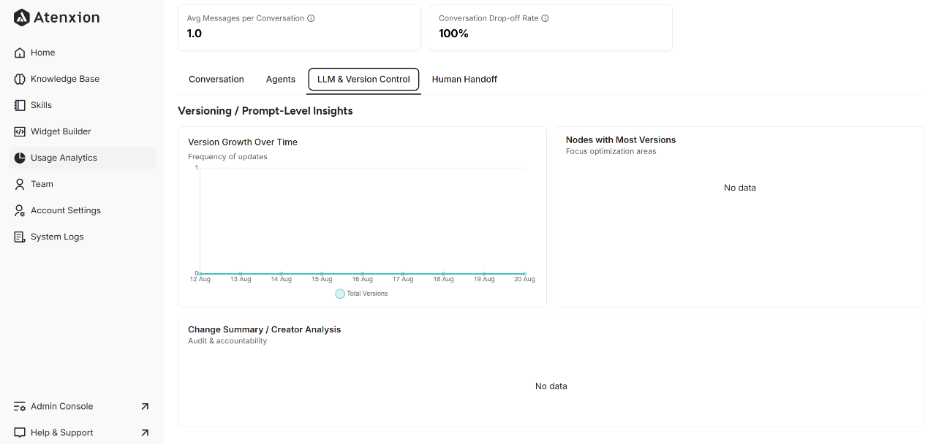The height and width of the screenshot is (444, 936).
Task: Click the Change Summary / Creator Analysis title
Action: [x=264, y=329]
